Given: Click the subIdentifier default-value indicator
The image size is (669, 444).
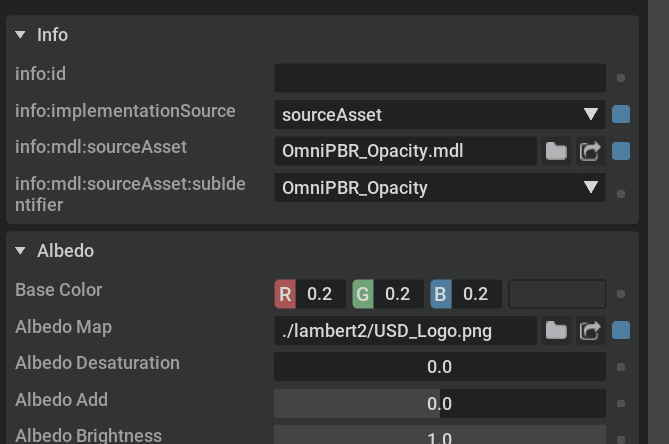Looking at the screenshot, I should click(621, 194).
